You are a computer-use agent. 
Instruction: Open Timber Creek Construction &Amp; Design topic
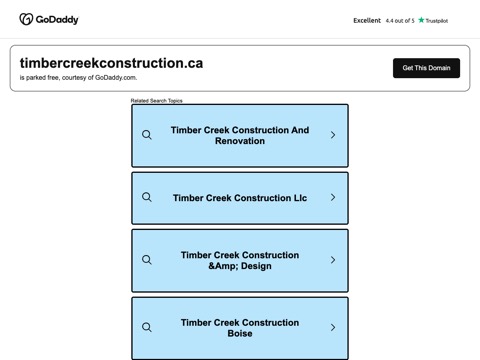[x=240, y=261]
